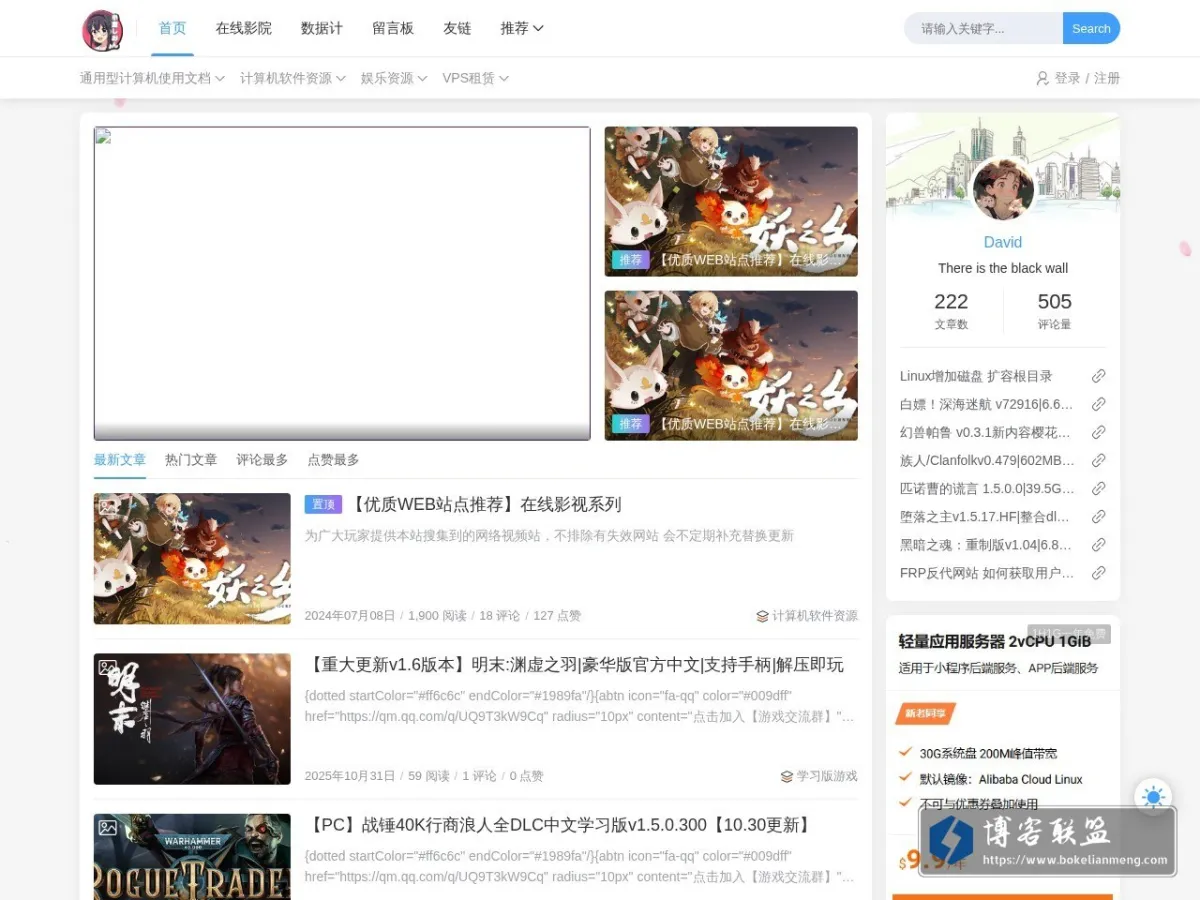1200x900 pixels.
Task: Open link icon beside 幻兽帕鲁 v0.3.1 entry
Action: point(1098,432)
